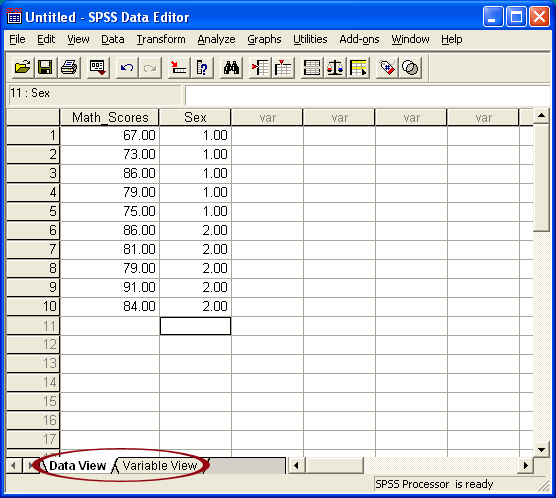Save the data file with floppy icon

click(x=45, y=67)
